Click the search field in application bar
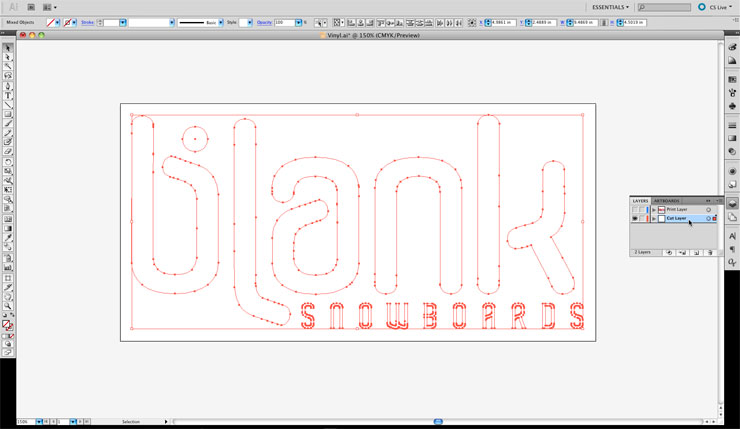Image resolution: width=740 pixels, height=429 pixels. tap(664, 7)
